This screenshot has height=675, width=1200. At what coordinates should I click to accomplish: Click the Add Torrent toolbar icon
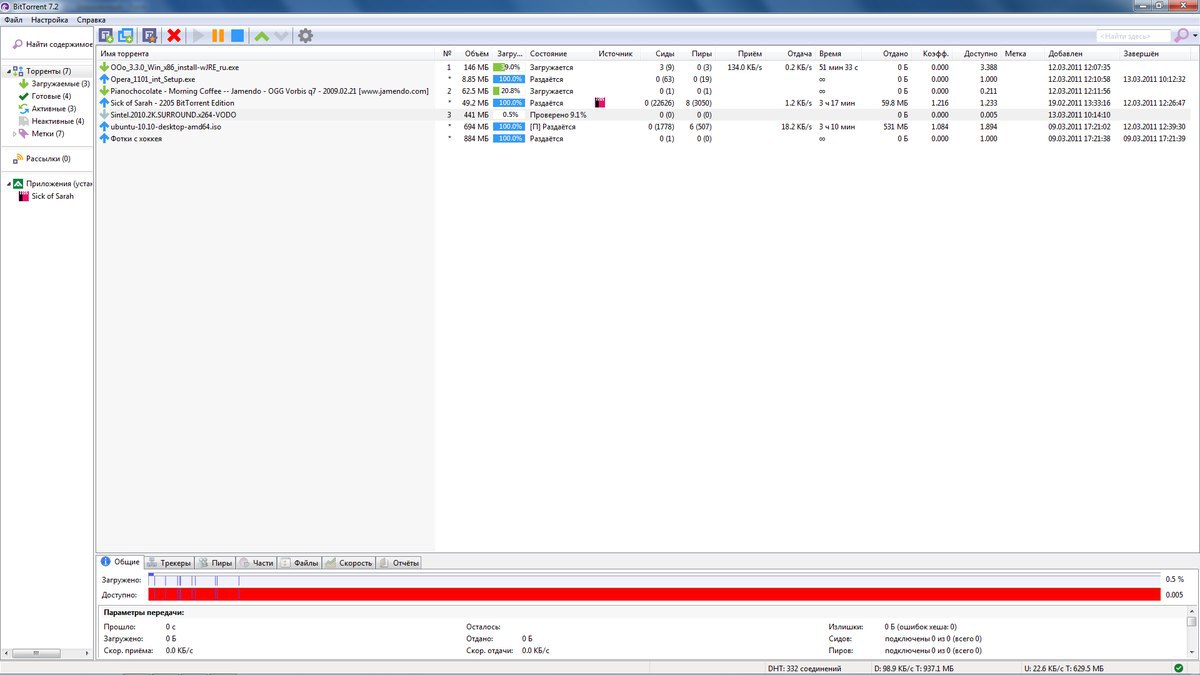point(106,36)
